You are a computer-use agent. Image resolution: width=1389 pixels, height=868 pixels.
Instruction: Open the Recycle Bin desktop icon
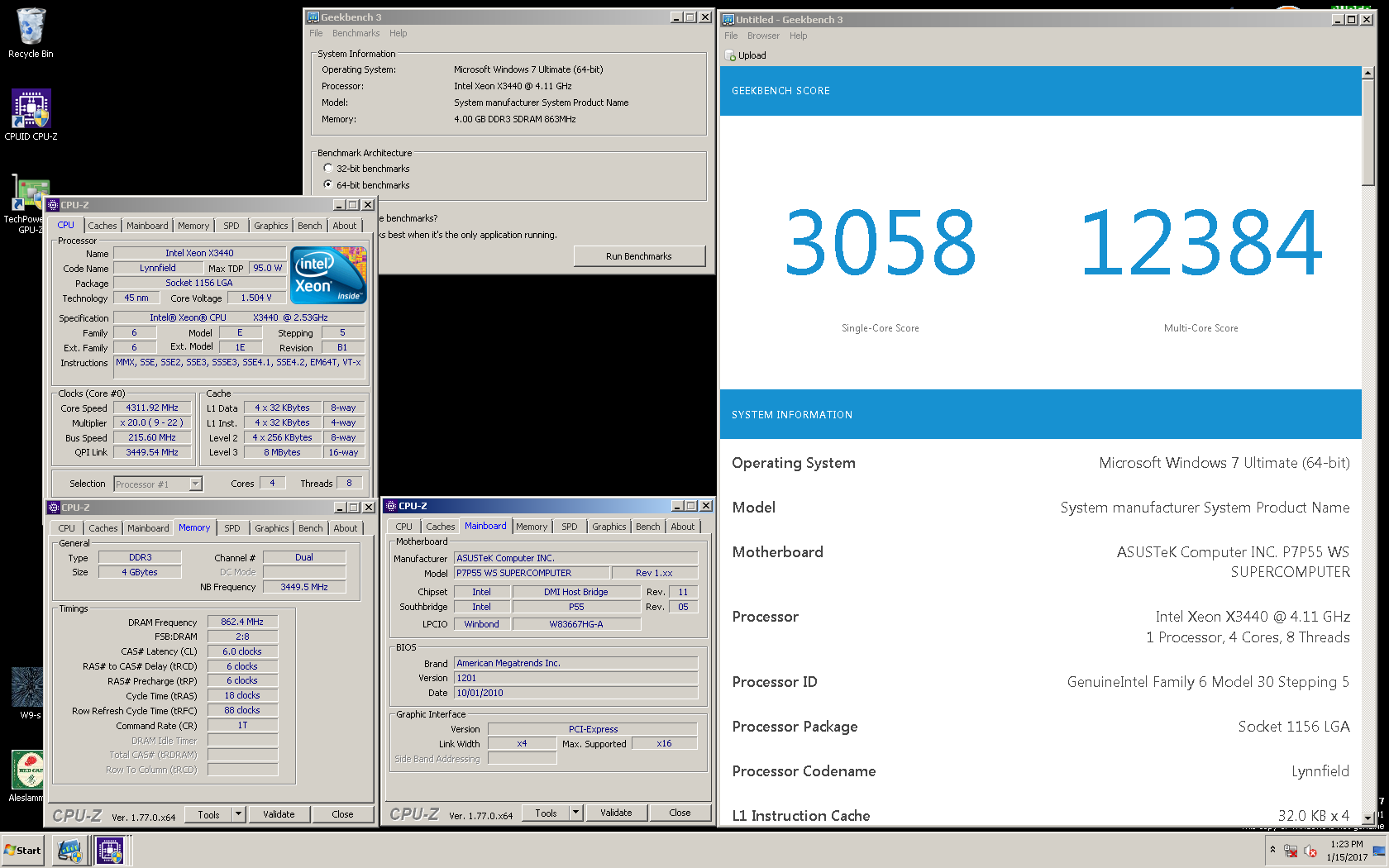pos(31,33)
